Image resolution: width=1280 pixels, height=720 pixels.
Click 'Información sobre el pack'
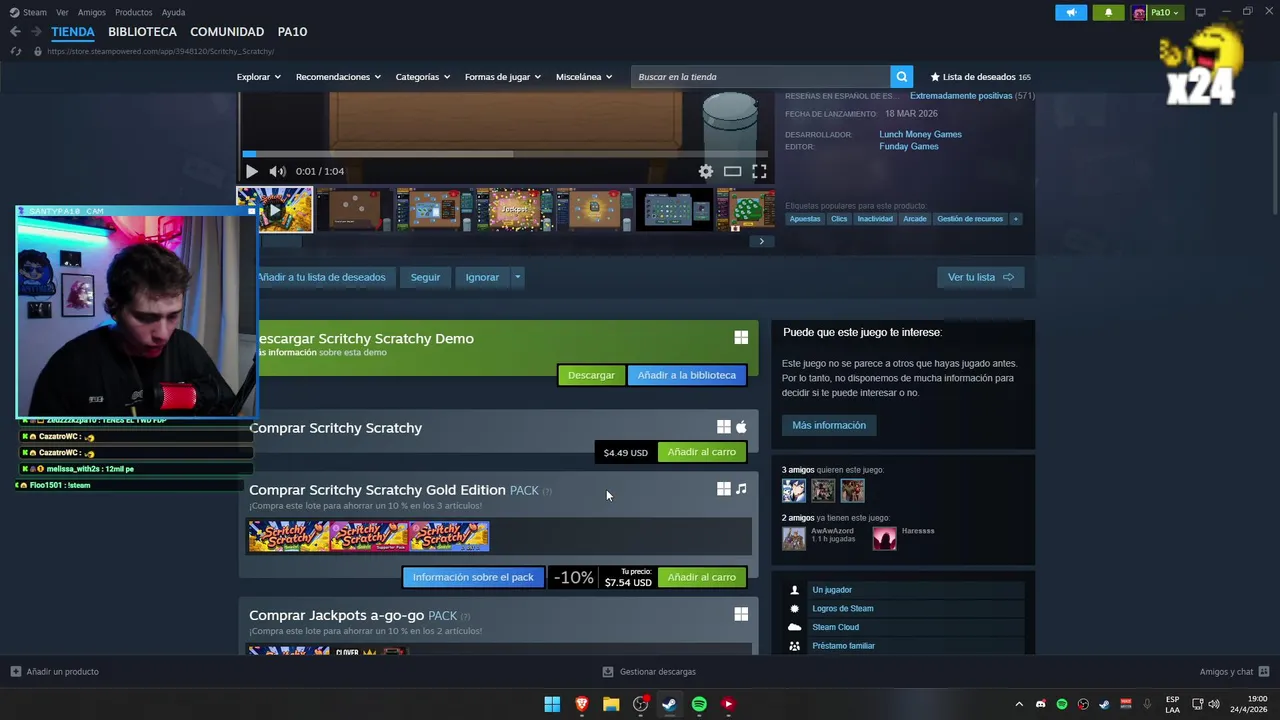tap(473, 577)
